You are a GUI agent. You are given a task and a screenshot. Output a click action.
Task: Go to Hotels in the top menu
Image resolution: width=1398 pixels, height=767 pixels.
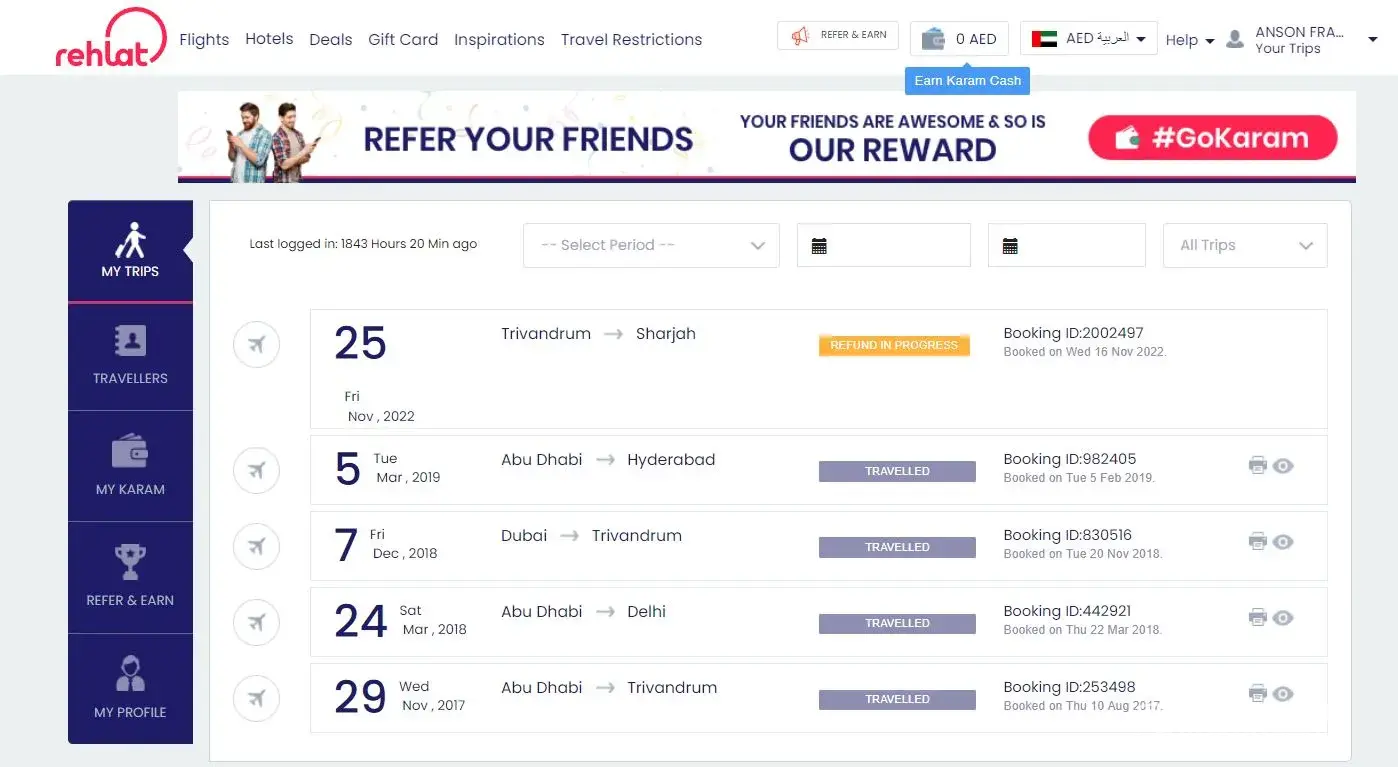point(269,39)
